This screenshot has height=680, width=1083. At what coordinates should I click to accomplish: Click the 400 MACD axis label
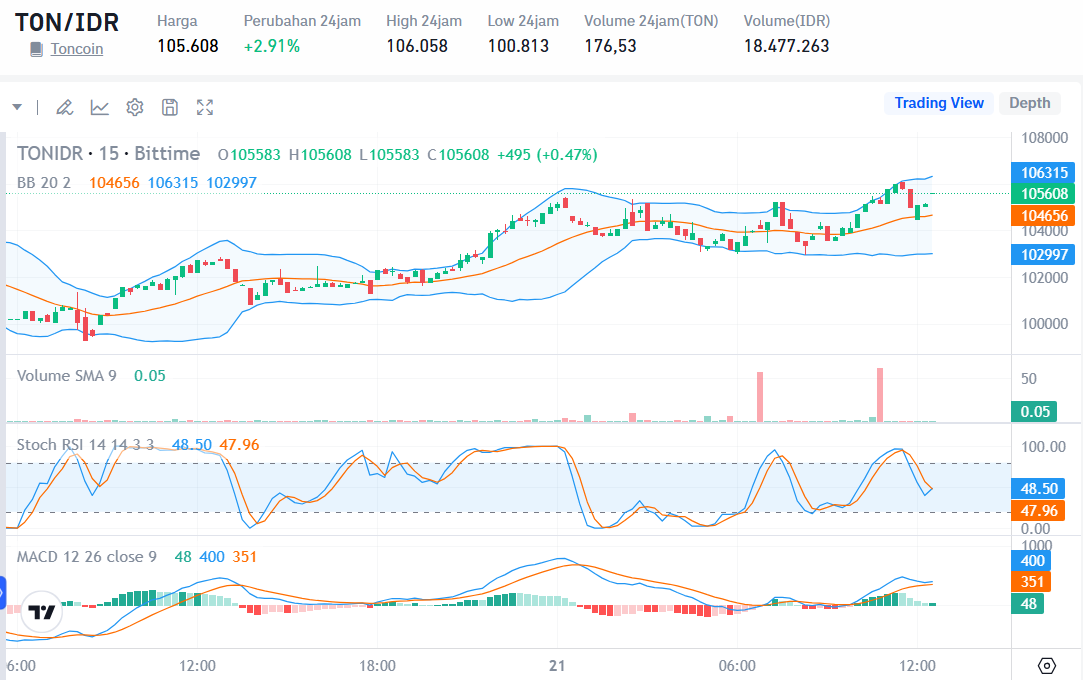click(x=1032, y=561)
